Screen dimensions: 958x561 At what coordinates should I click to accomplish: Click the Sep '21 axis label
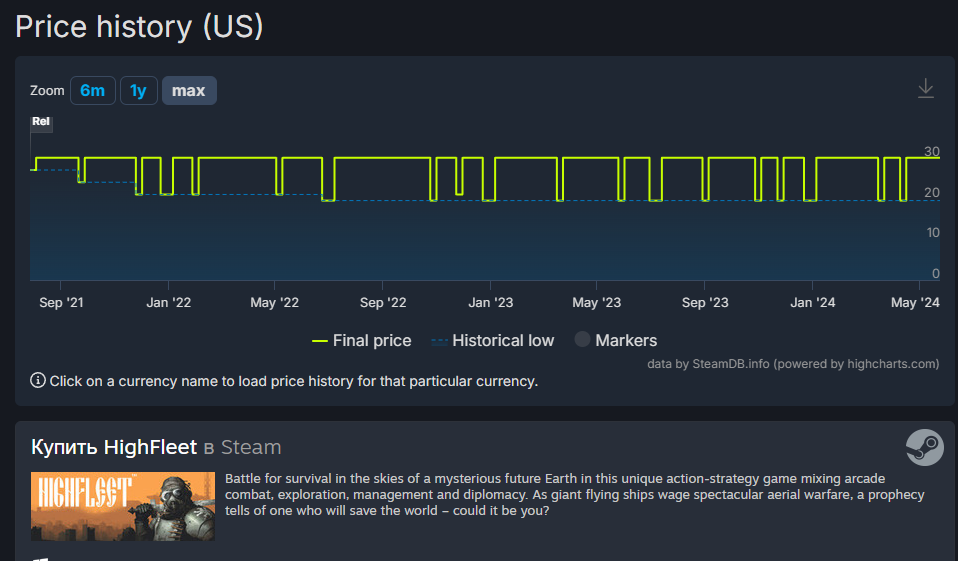pyautogui.click(x=62, y=302)
